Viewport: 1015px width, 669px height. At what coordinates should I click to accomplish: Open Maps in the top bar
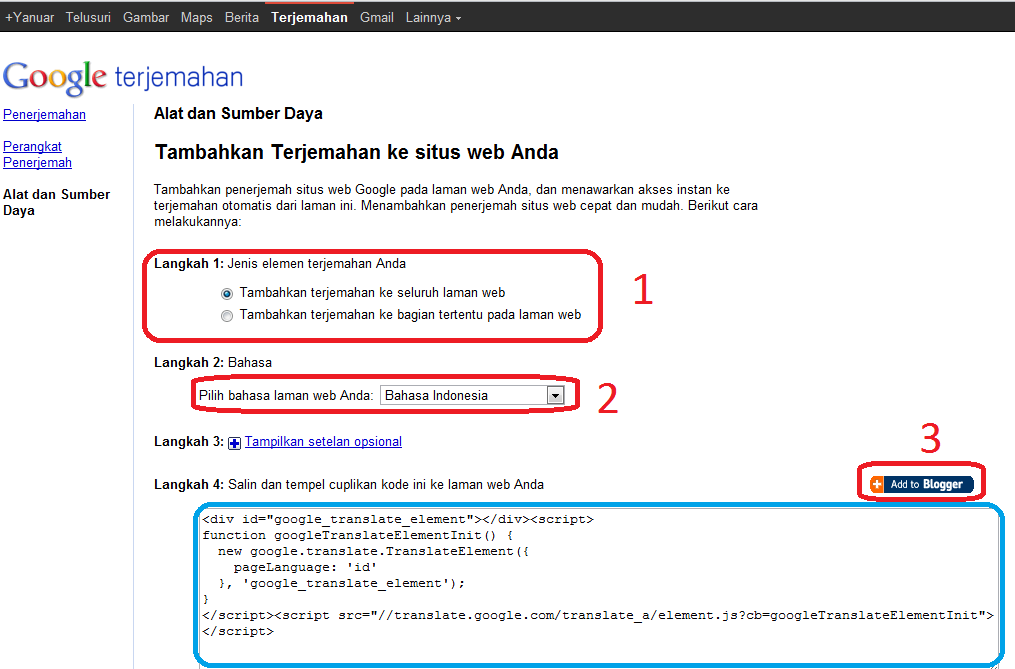click(x=196, y=17)
